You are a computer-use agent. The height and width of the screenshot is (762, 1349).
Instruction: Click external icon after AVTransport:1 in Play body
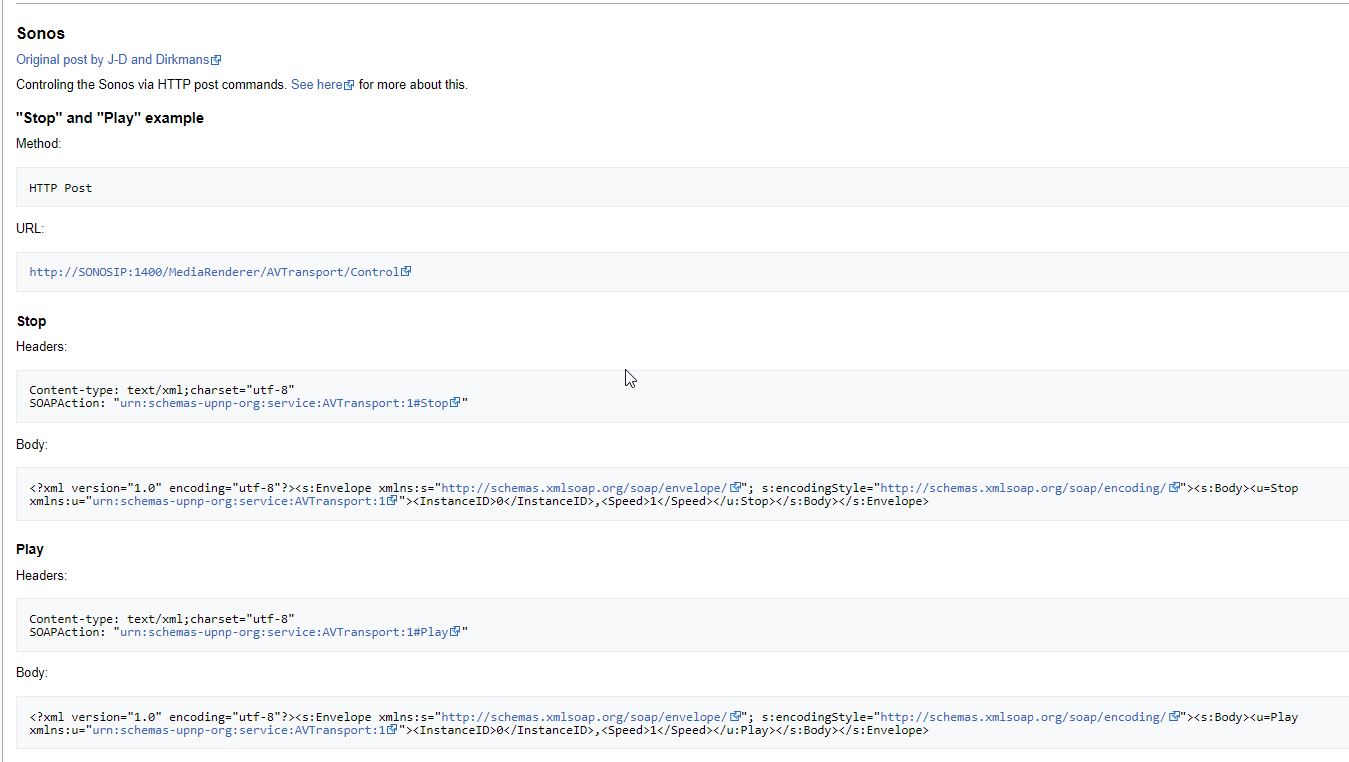[x=392, y=730]
